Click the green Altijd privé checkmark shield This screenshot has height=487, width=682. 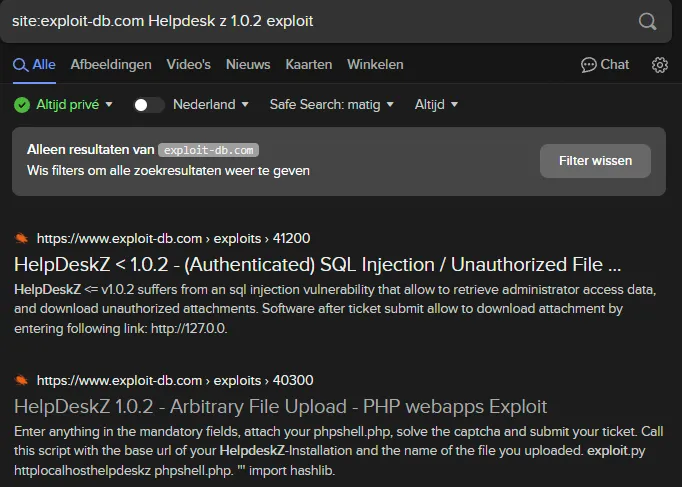tap(22, 105)
